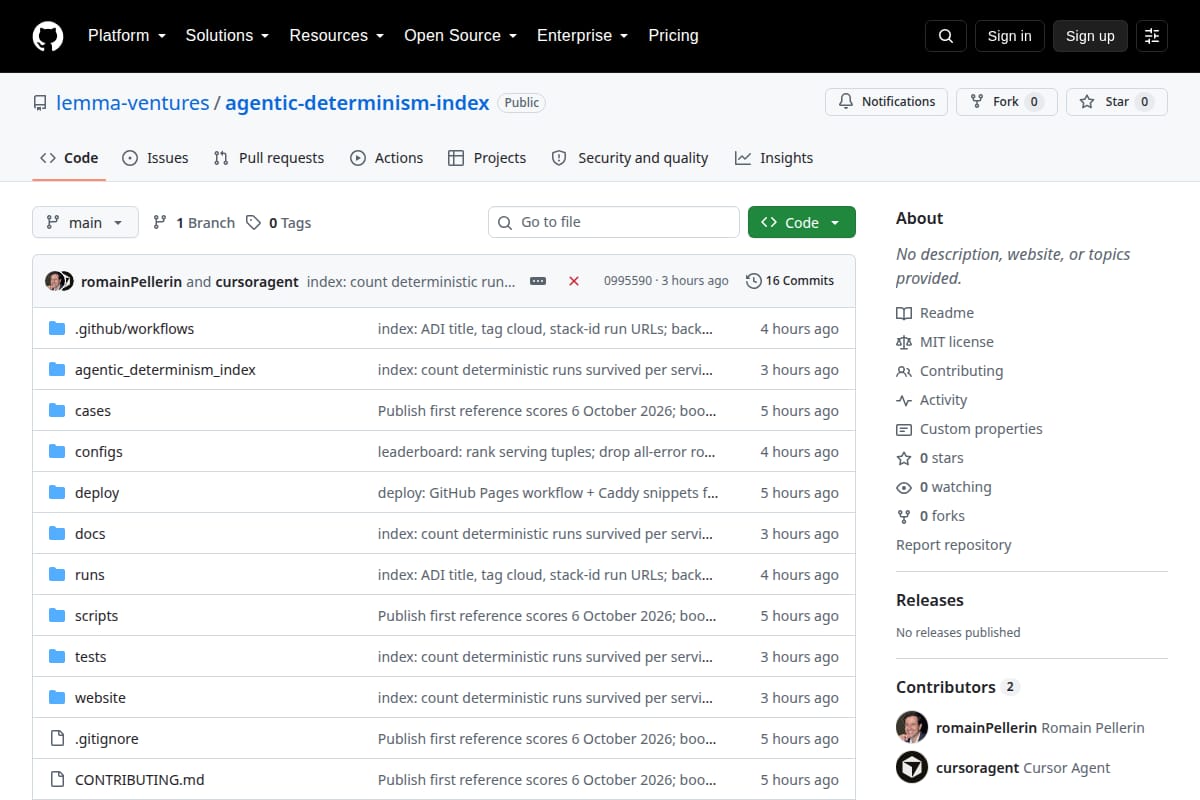Expand the Resources menu

[x=336, y=35]
